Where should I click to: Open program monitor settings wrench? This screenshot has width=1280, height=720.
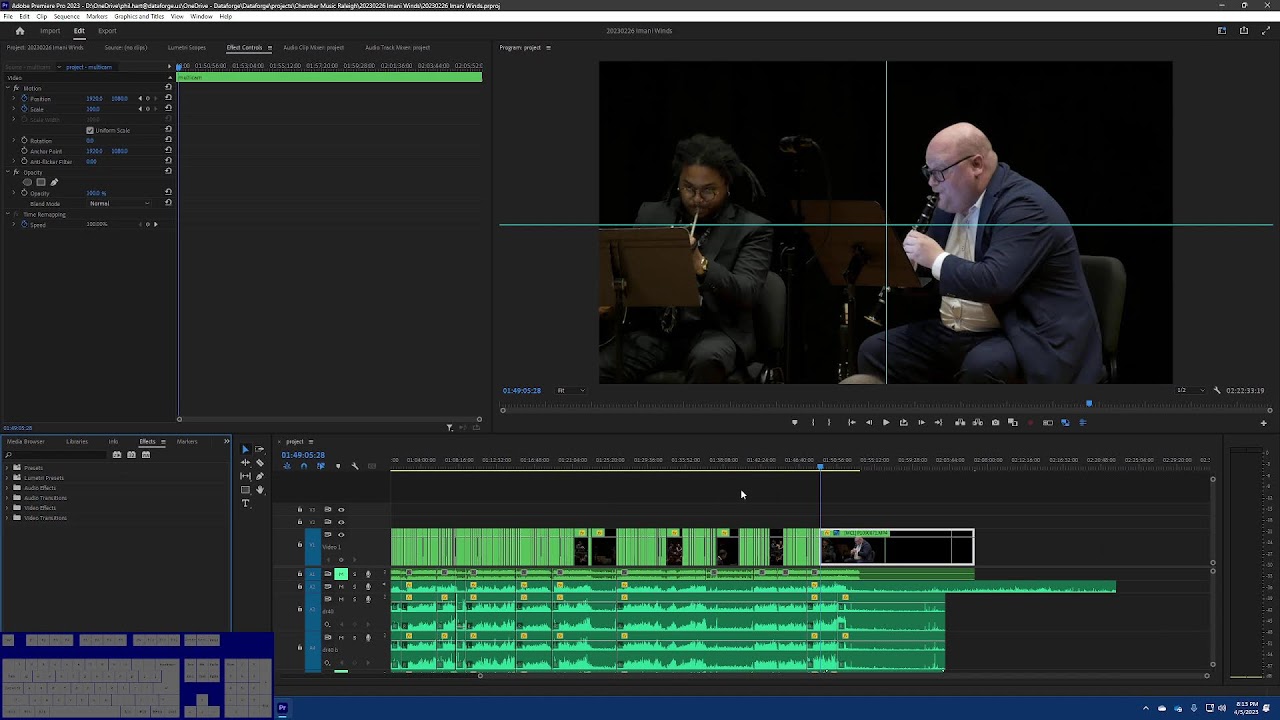(1217, 390)
